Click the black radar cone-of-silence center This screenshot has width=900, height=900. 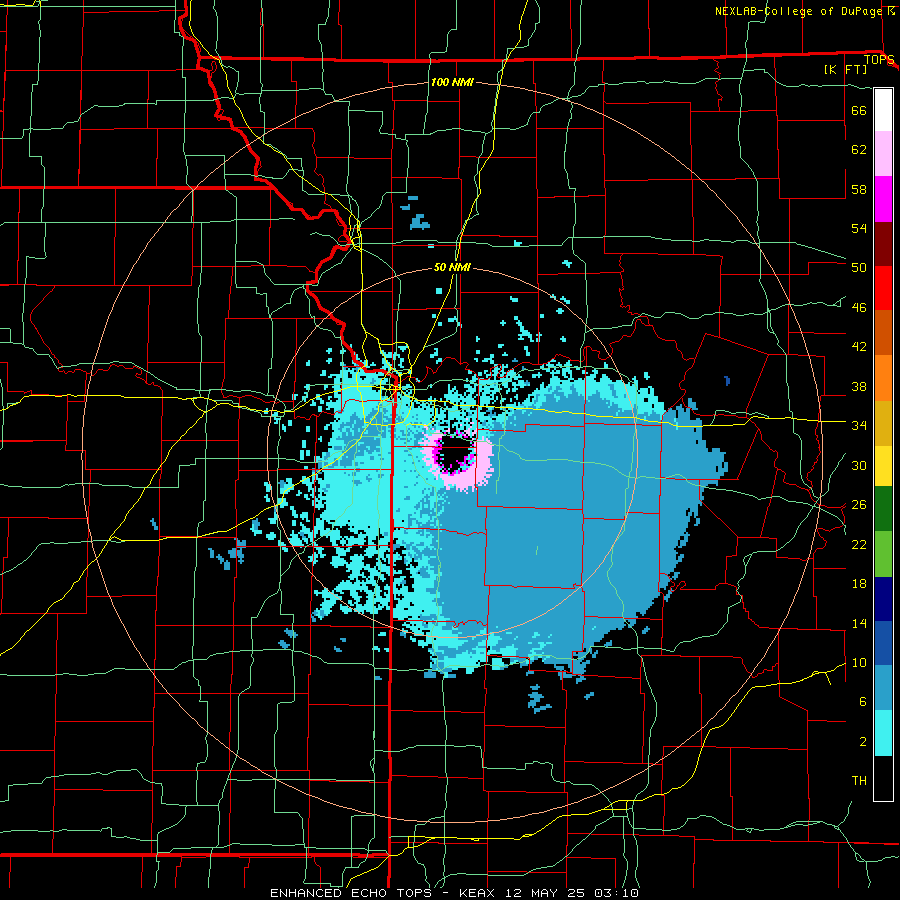pos(453,452)
